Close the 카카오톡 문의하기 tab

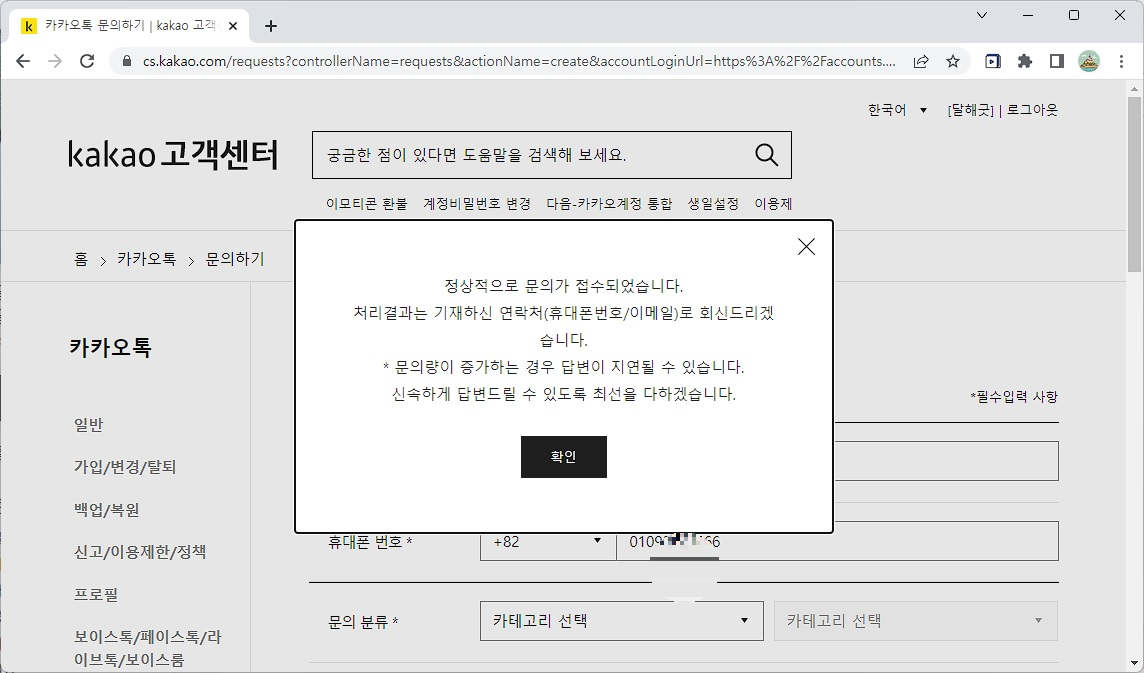[x=233, y=26]
